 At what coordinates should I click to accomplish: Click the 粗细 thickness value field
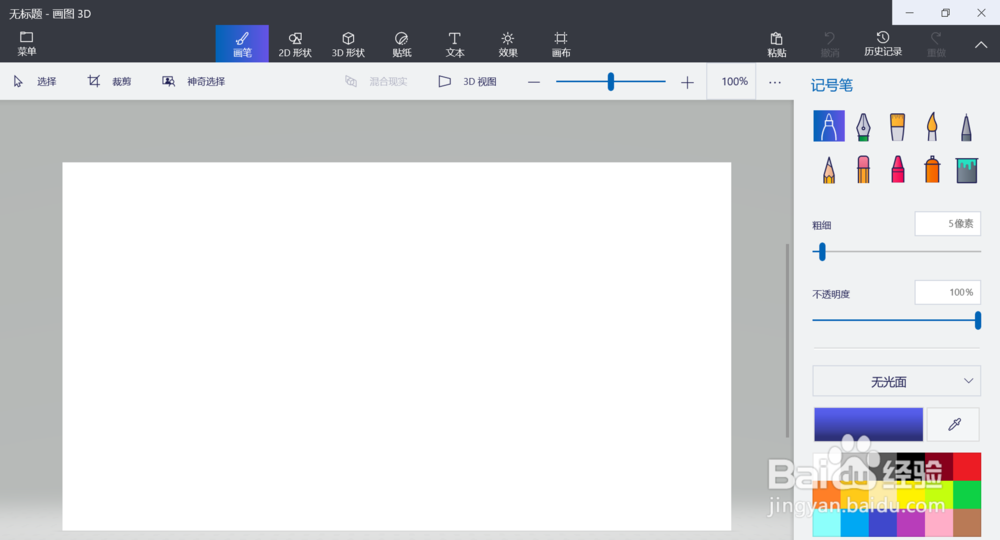947,224
